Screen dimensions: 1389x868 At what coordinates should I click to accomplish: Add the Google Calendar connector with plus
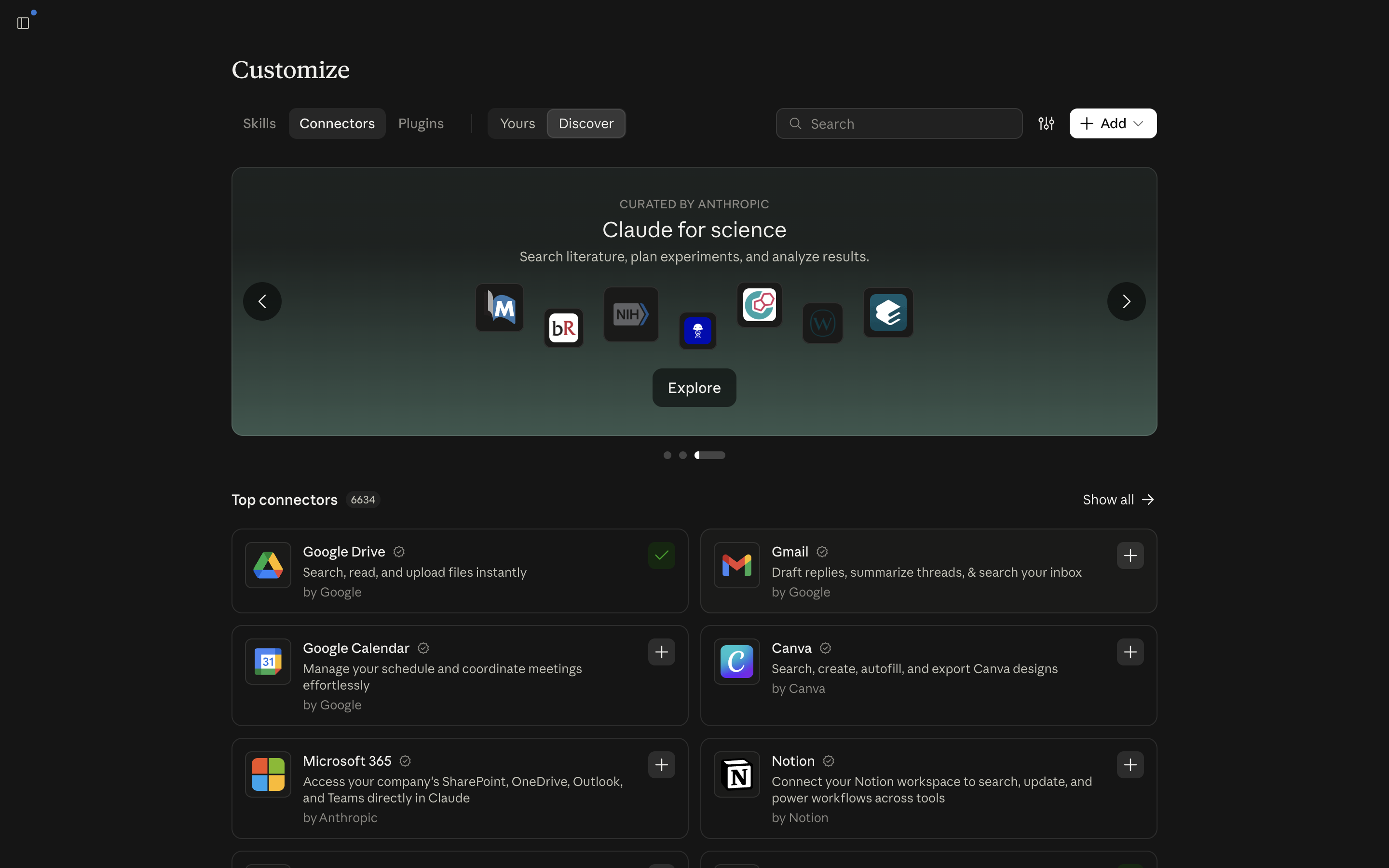coord(661,652)
